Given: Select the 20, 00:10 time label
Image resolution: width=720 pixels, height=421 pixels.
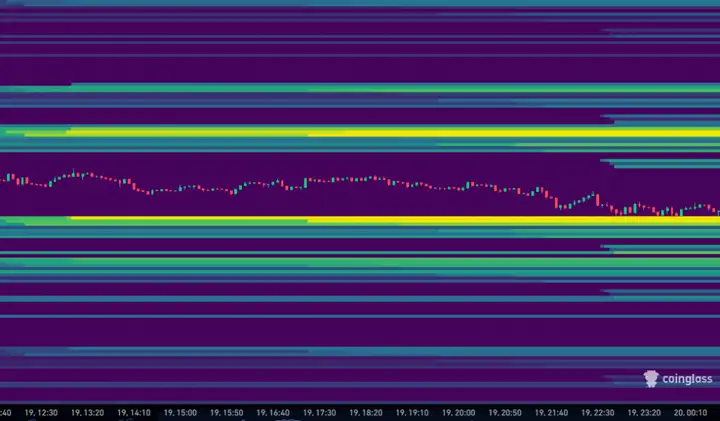Looking at the screenshot, I should pyautogui.click(x=693, y=412).
